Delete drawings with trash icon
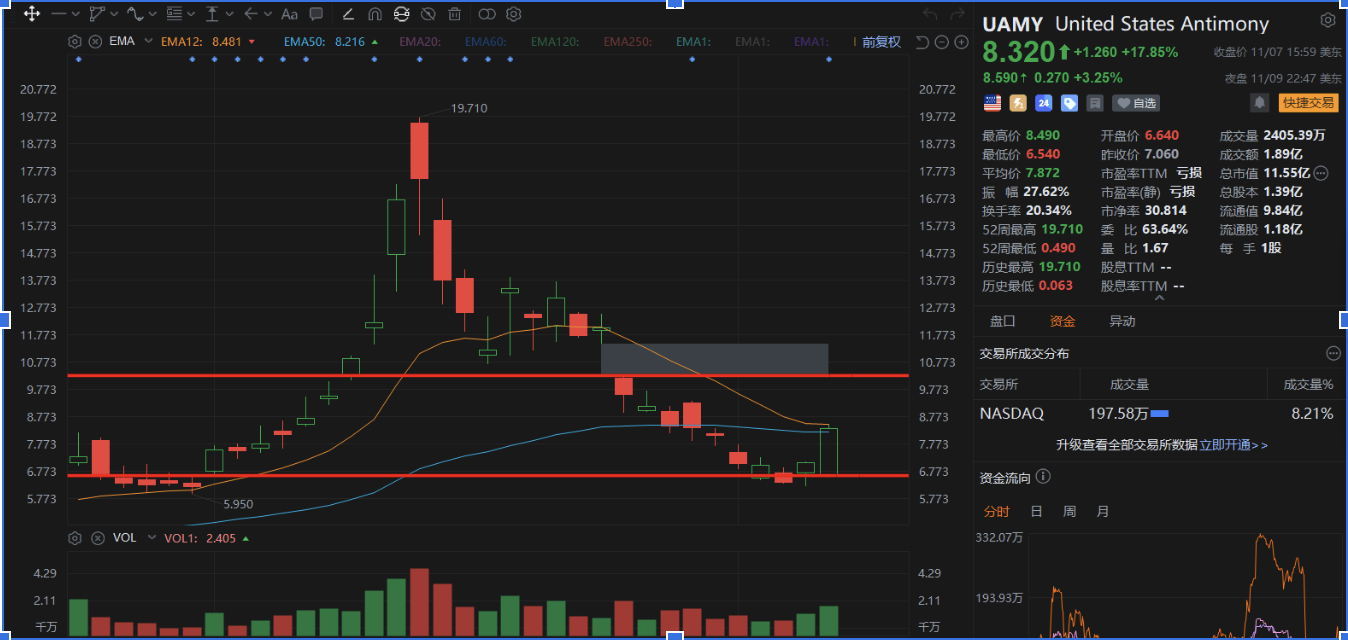The image size is (1348, 640). (455, 14)
